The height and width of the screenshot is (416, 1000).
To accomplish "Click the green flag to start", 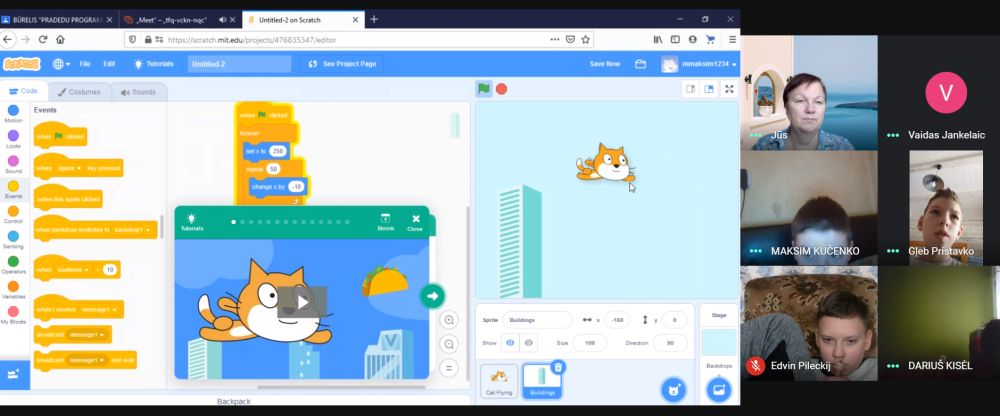I will 484,89.
